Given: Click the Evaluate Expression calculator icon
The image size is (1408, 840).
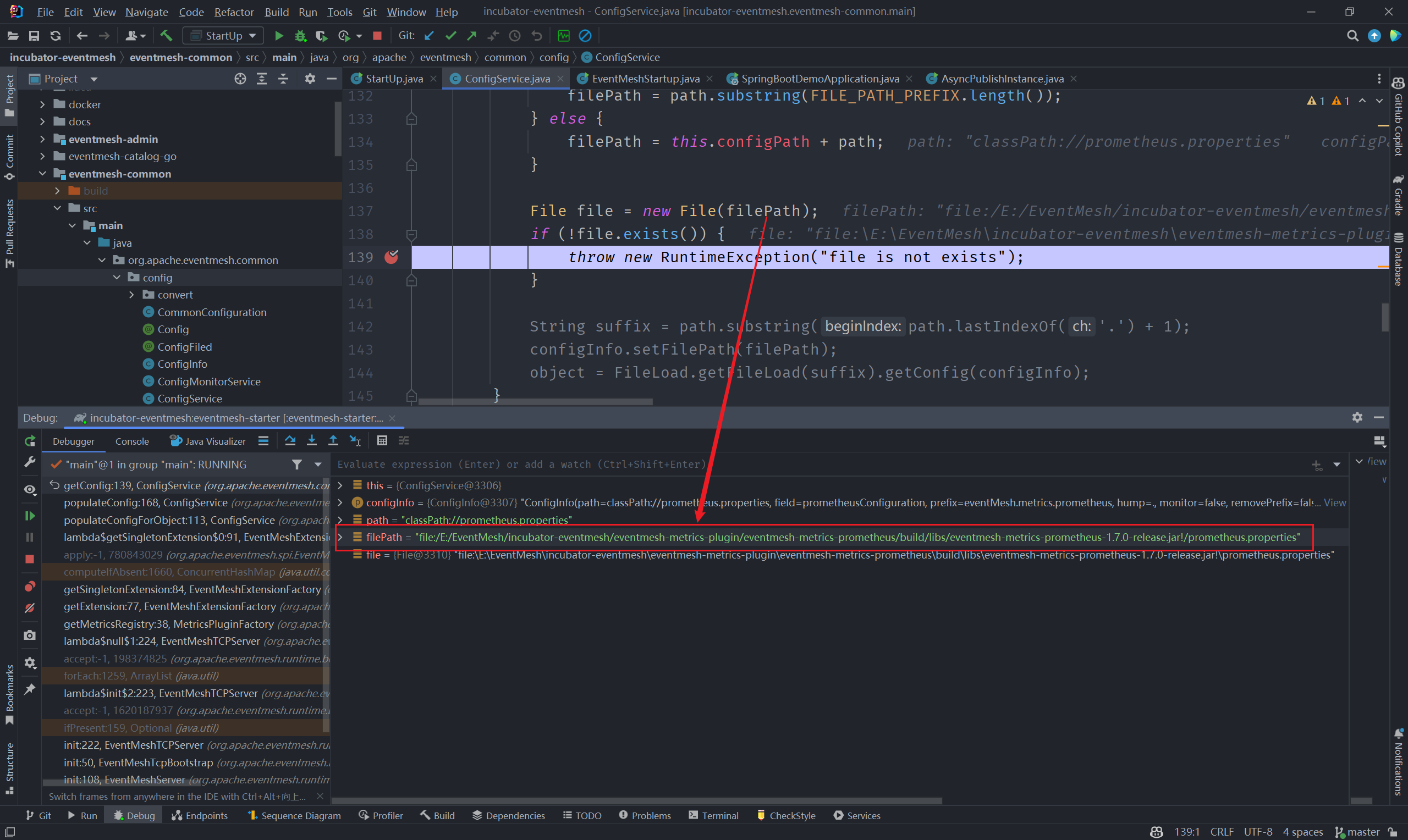Looking at the screenshot, I should pyautogui.click(x=382, y=440).
